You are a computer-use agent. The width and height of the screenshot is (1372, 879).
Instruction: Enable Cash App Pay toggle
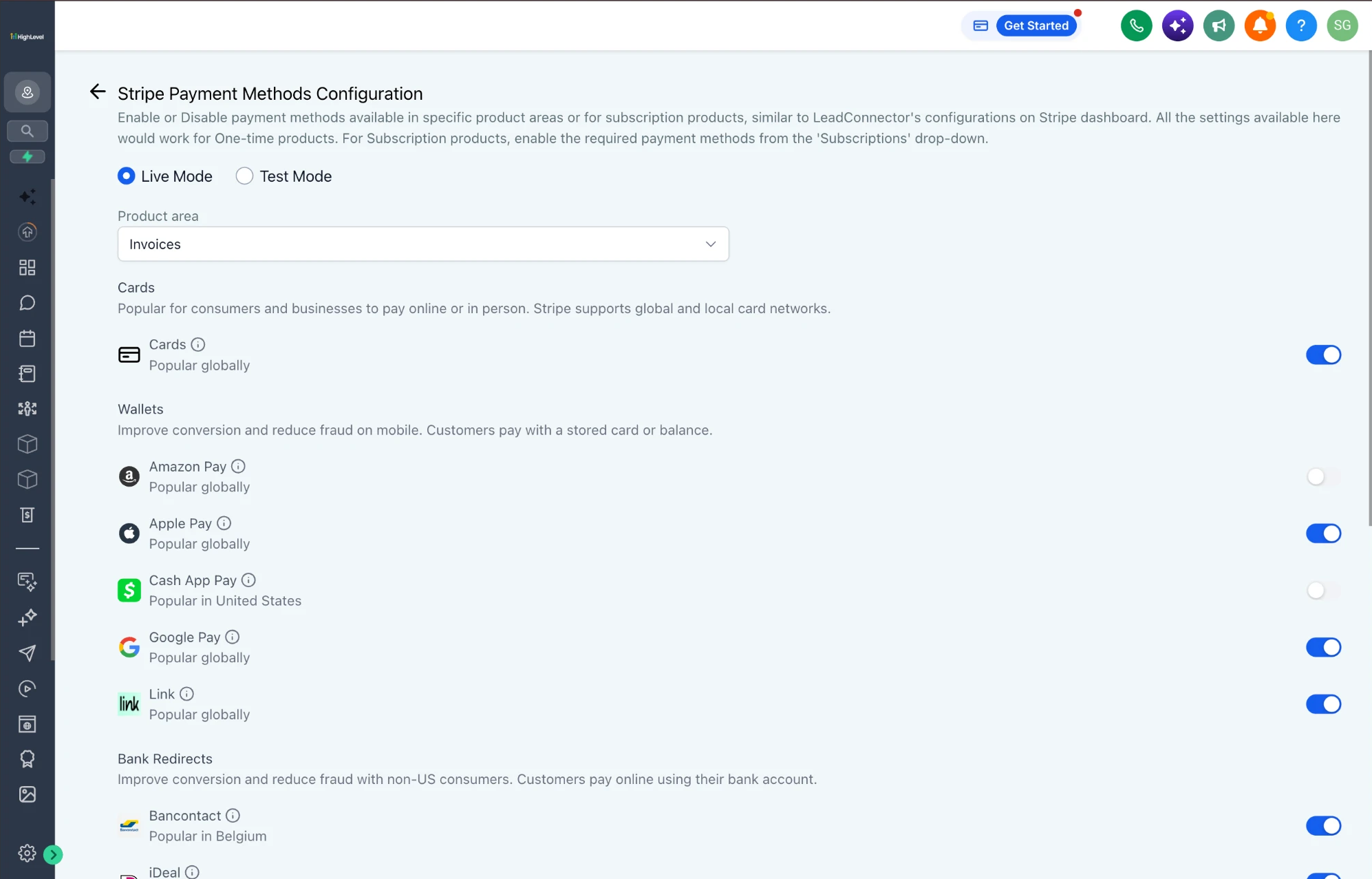pos(1324,591)
